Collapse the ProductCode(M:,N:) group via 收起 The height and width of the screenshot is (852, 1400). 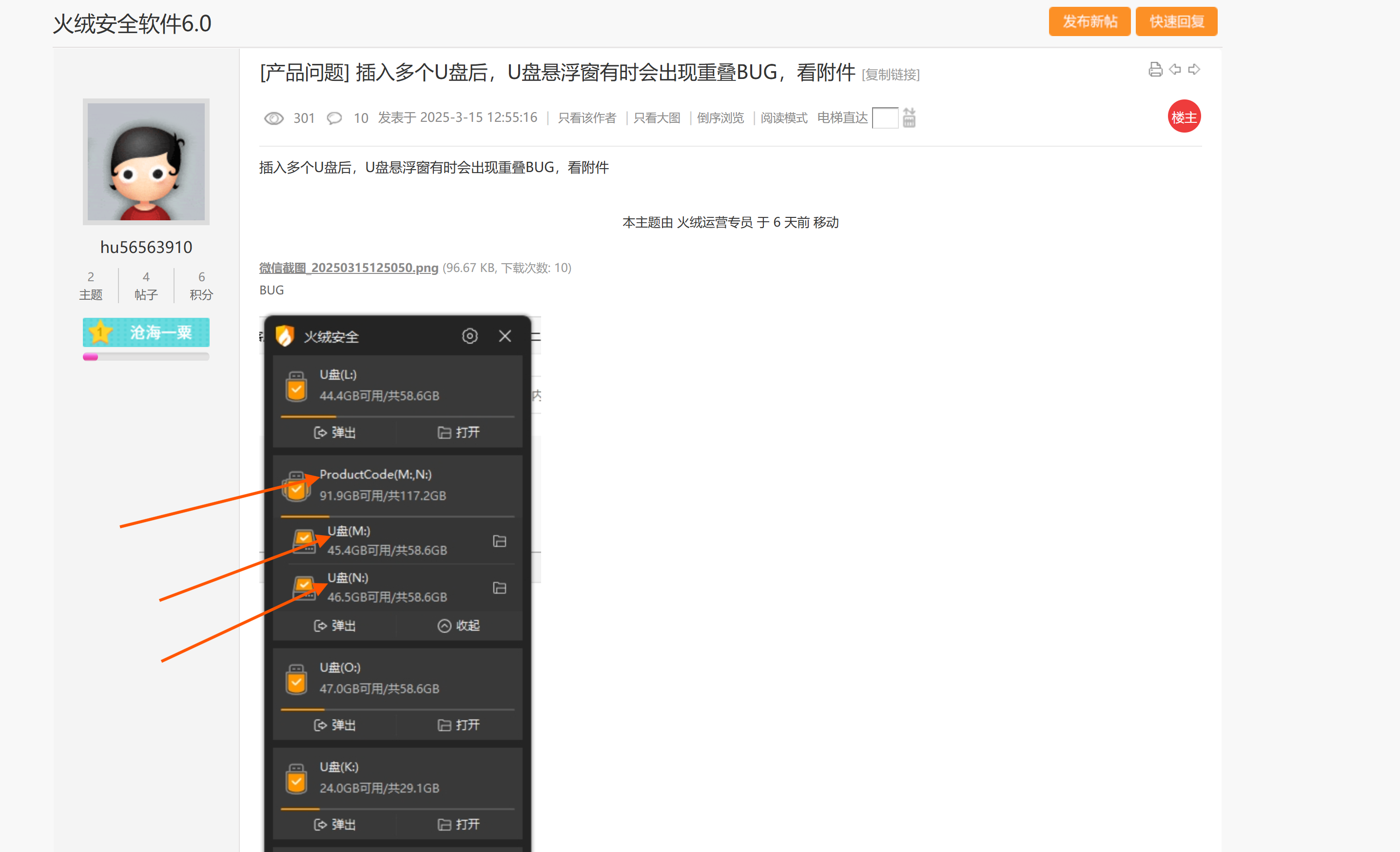point(460,625)
